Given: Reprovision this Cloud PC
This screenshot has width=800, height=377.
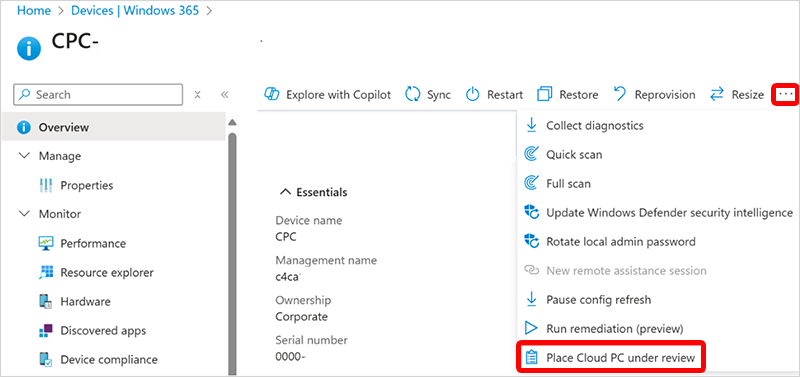Looking at the screenshot, I should point(654,94).
